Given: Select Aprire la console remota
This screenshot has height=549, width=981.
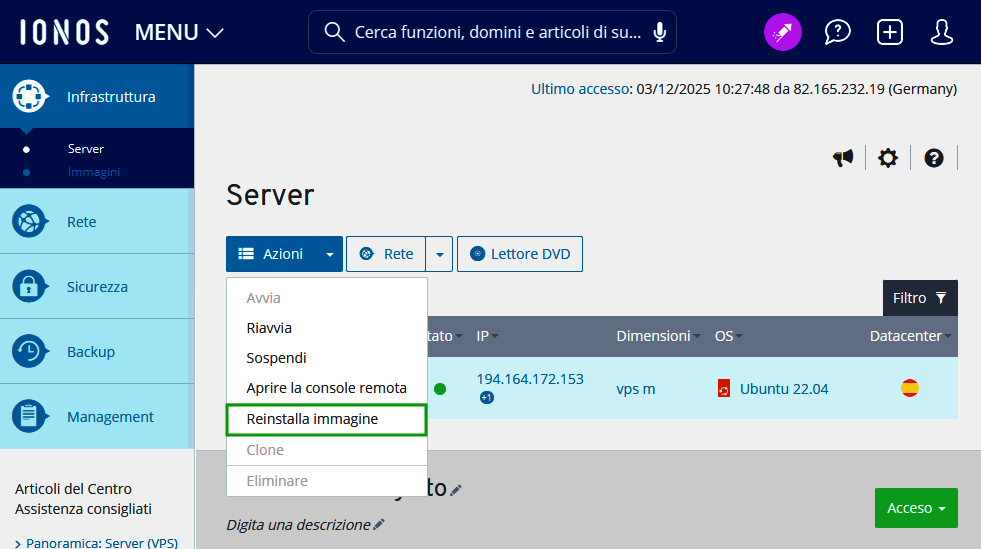Looking at the screenshot, I should (327, 388).
